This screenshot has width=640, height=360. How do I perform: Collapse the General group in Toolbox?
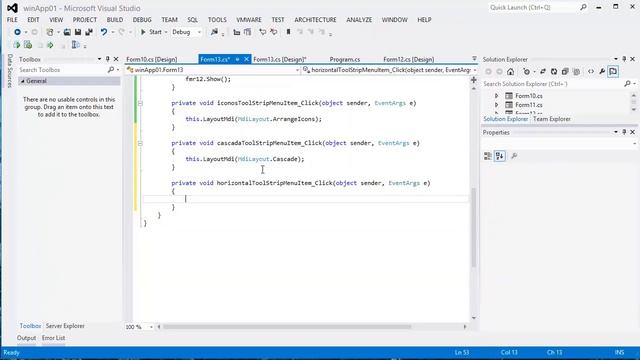tap(23, 81)
